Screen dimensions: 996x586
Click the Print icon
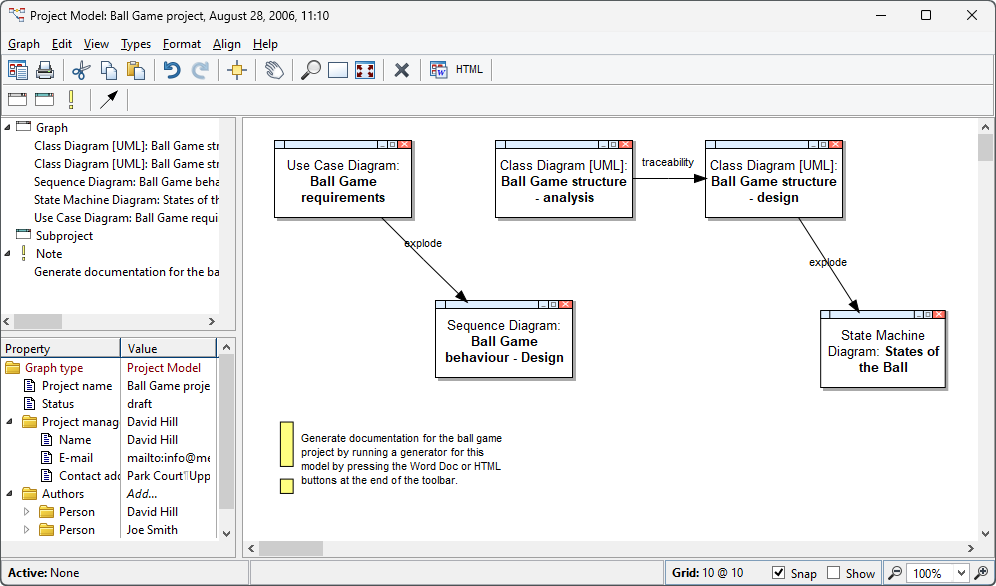[45, 70]
